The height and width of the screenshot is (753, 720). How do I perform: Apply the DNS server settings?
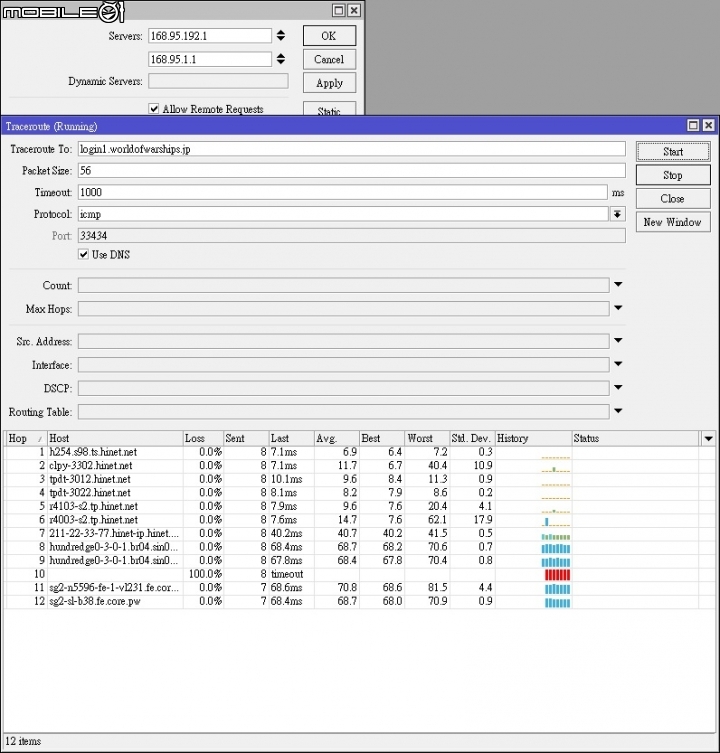pos(329,83)
